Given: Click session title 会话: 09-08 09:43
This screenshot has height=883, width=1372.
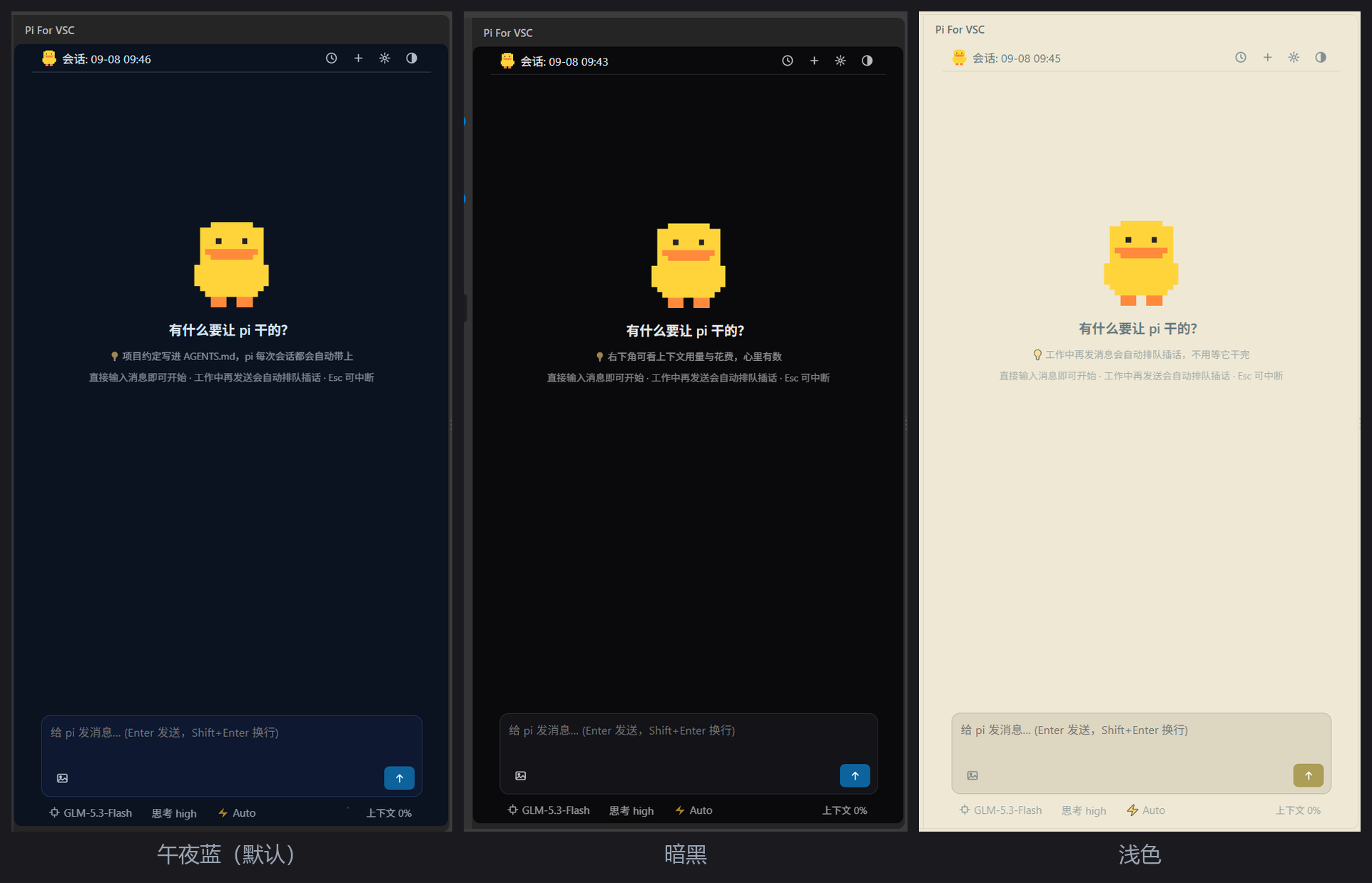Looking at the screenshot, I should (x=564, y=61).
